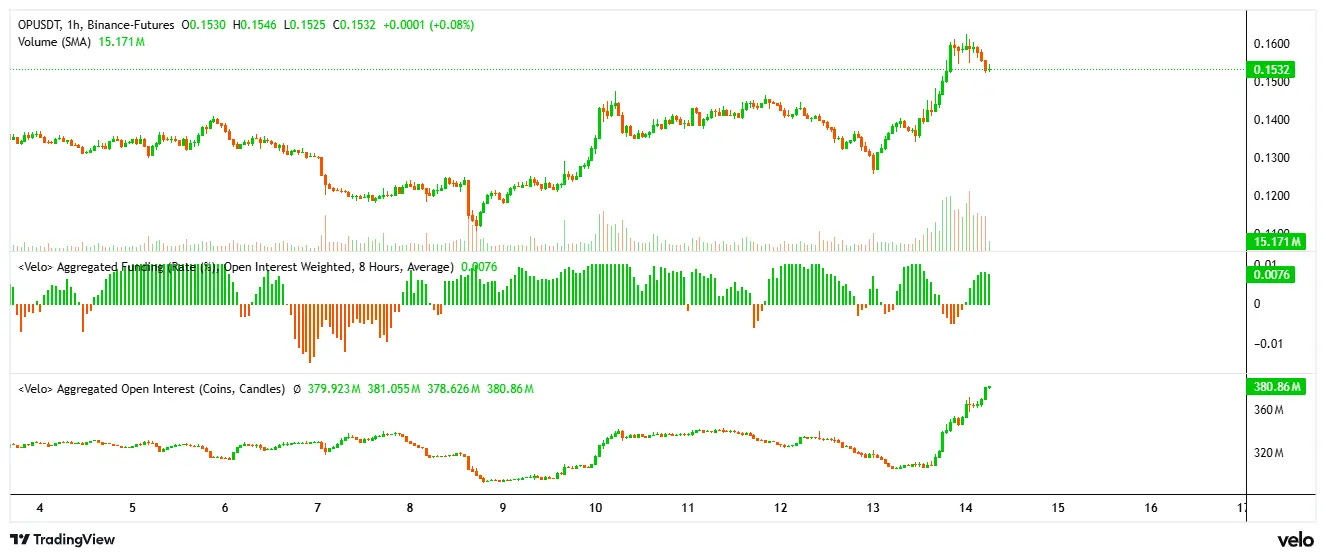Click the green 0.0076 funding rate axis tag

(x=1271, y=274)
